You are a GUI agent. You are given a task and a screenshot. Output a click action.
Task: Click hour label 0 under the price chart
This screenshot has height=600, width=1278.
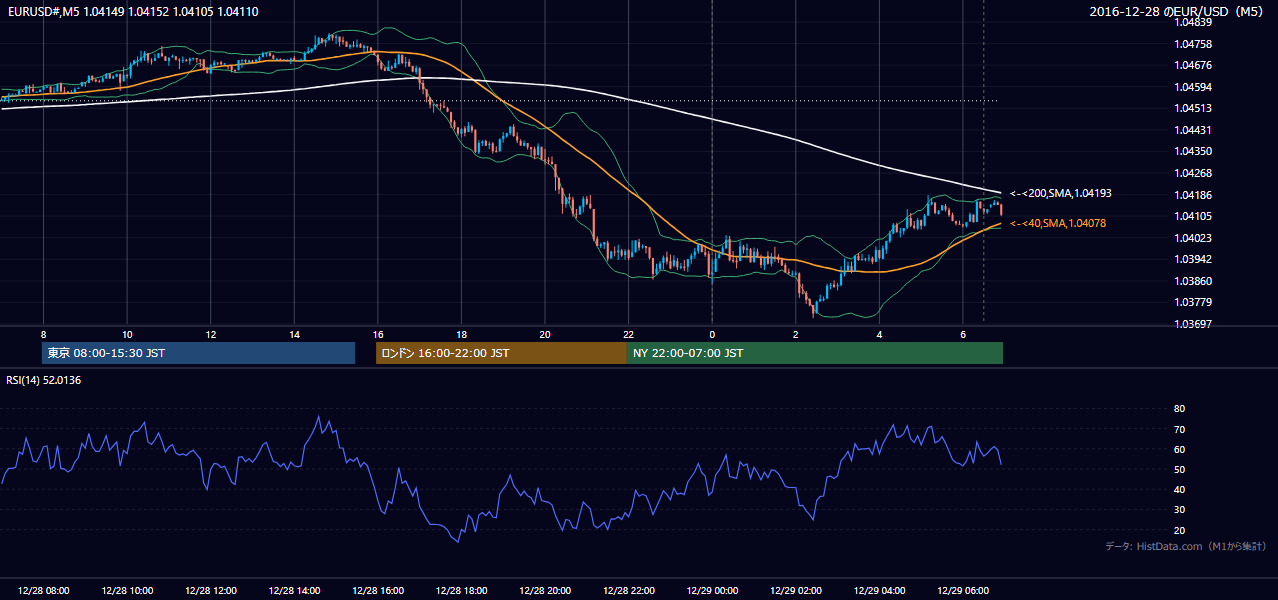pos(712,334)
